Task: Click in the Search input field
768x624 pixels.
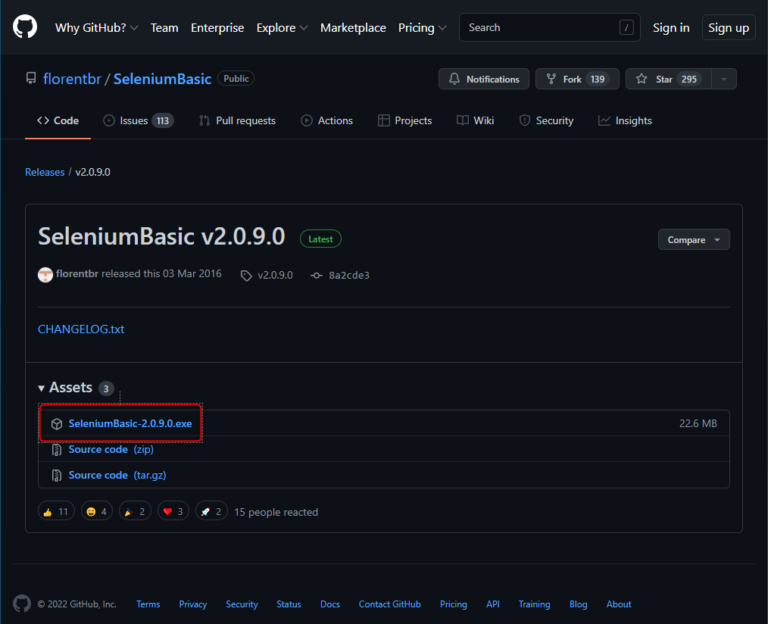Action: (540, 28)
